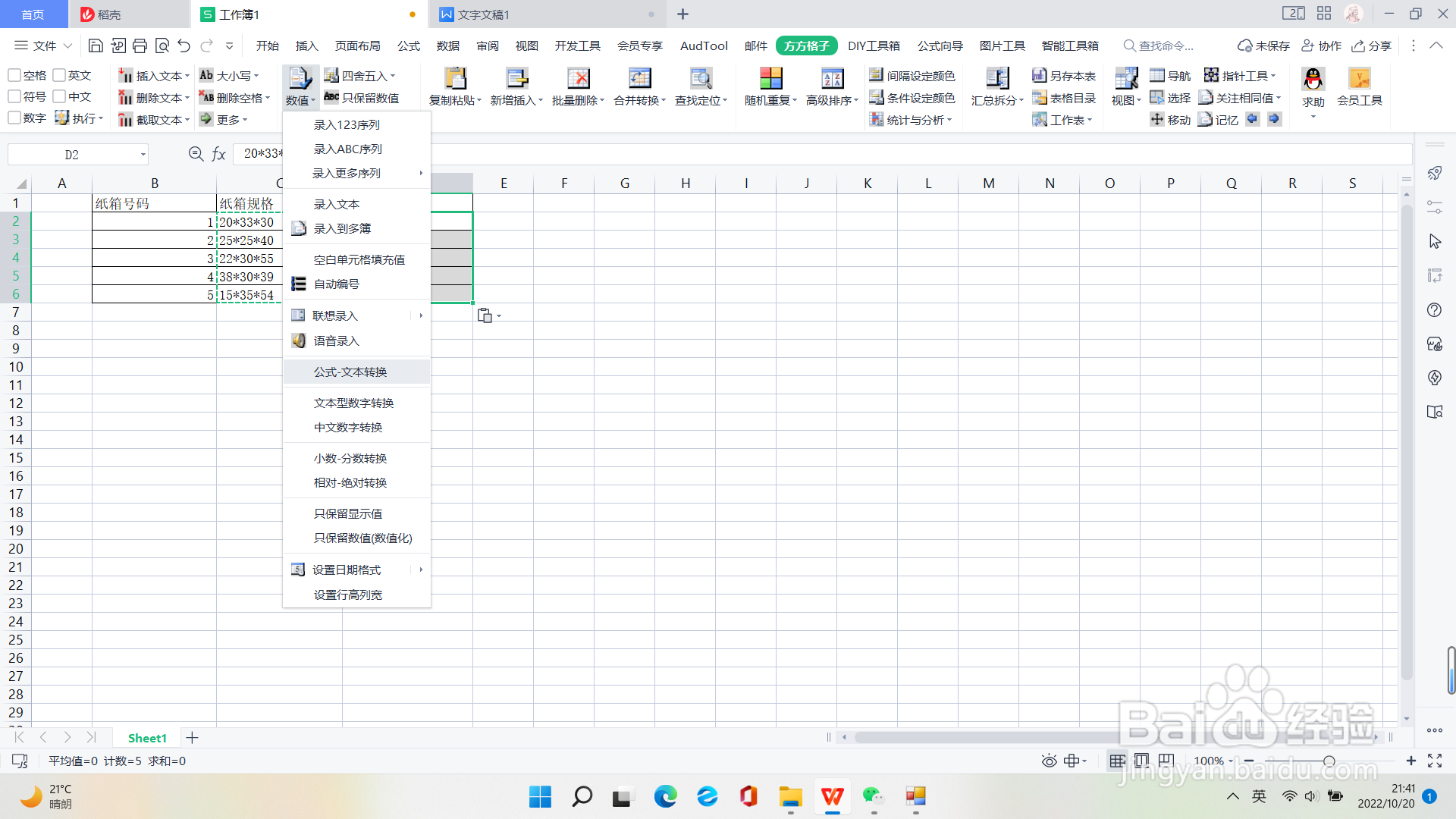
Task: Click the 分享 button
Action: point(1371,45)
